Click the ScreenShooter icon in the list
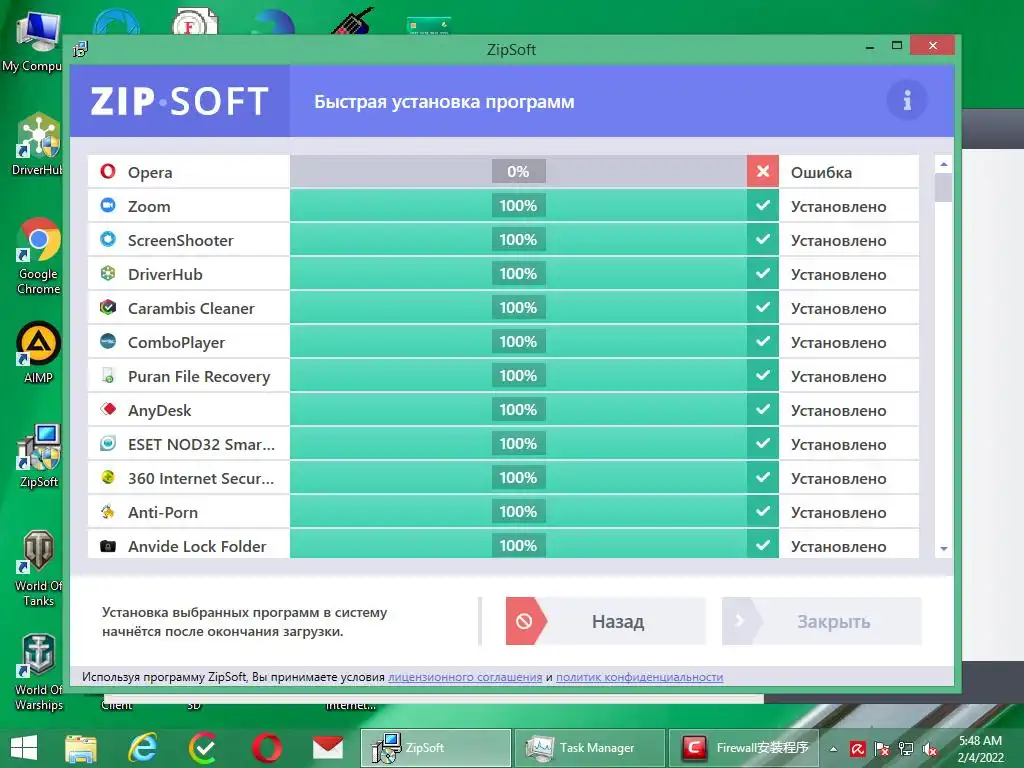Viewport: 1024px width, 768px height. tap(108, 240)
